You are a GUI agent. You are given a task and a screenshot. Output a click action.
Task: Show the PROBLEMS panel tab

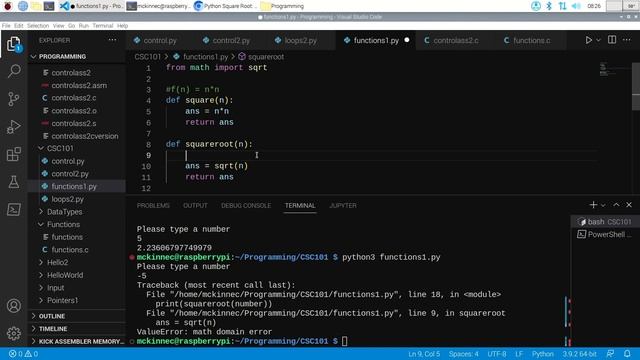point(153,205)
